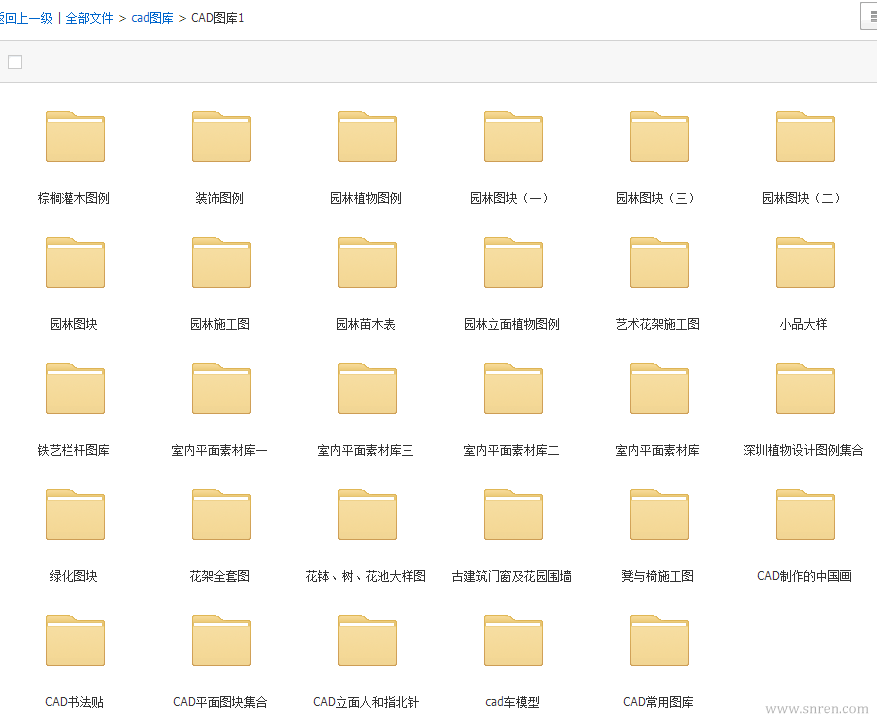Switch view with the list-mode button
The image size is (877, 719).
coord(869,16)
